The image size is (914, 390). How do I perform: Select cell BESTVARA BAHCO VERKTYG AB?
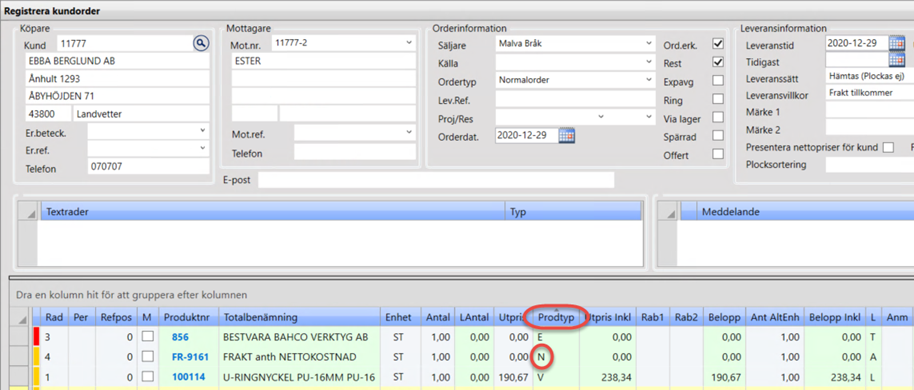click(x=299, y=337)
